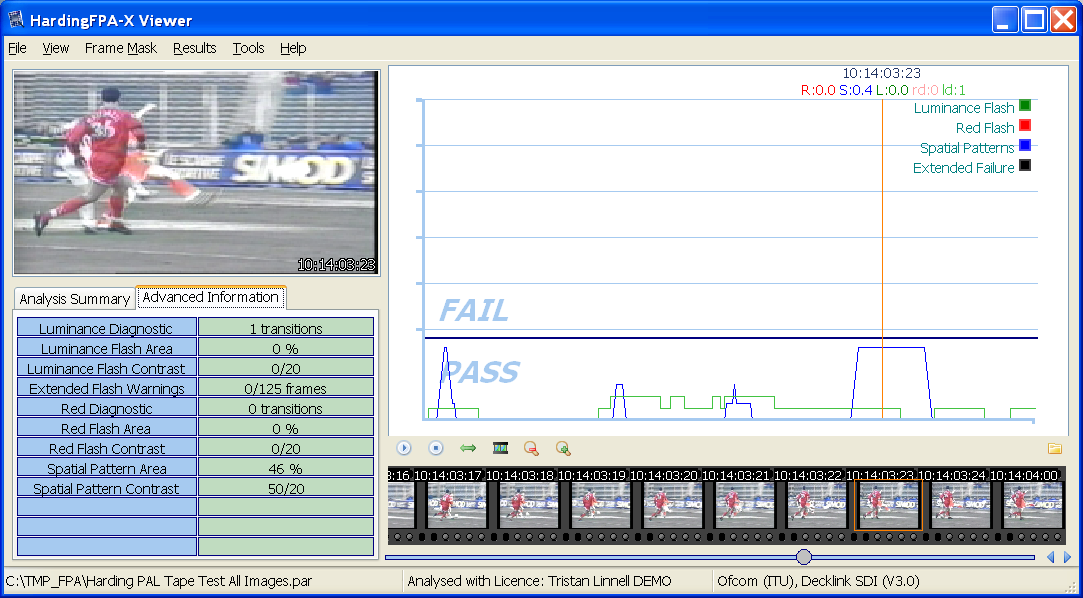Open the View menu
Image resolution: width=1083 pixels, height=598 pixels.
click(x=55, y=48)
